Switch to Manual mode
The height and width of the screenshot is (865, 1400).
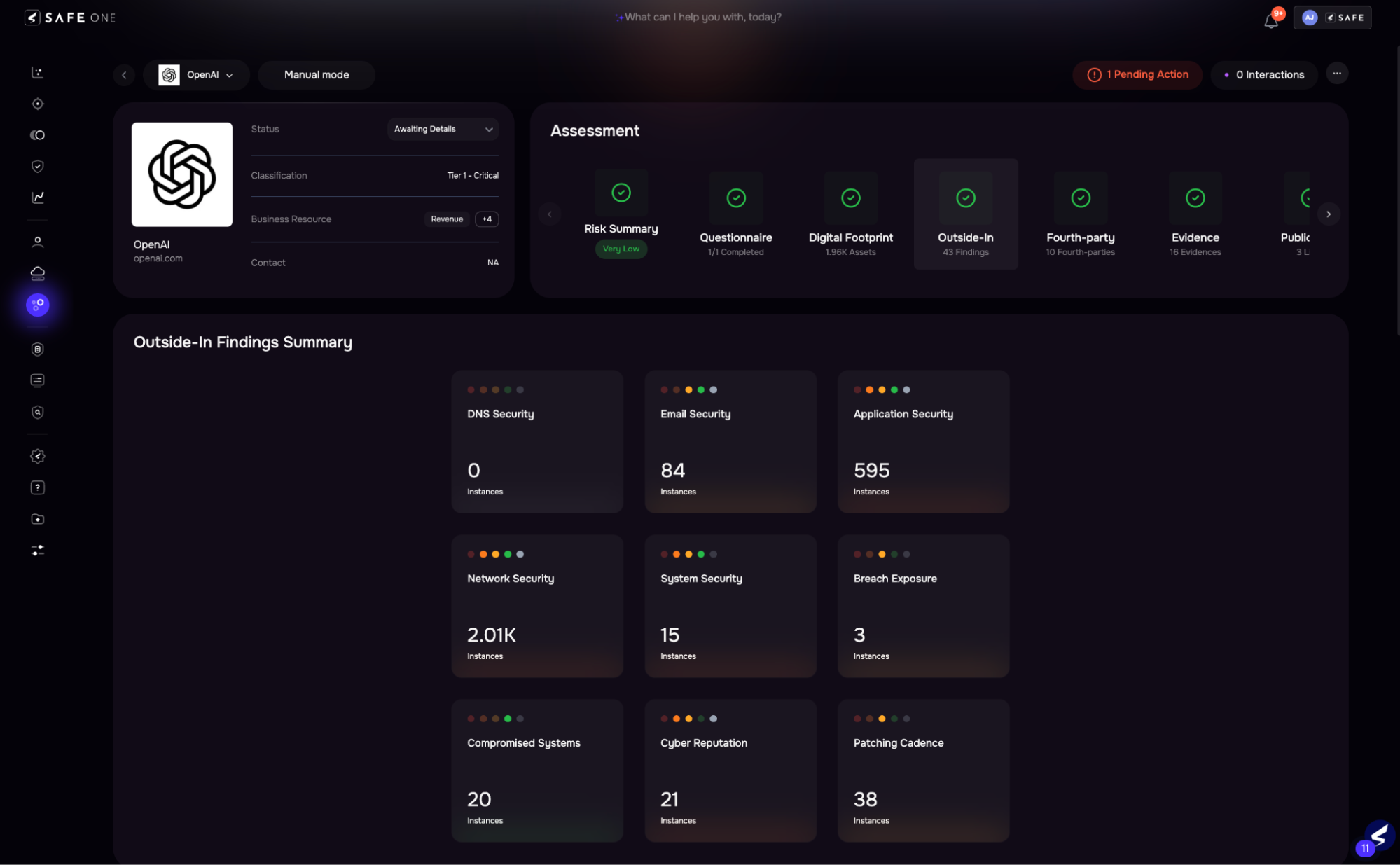coord(317,75)
